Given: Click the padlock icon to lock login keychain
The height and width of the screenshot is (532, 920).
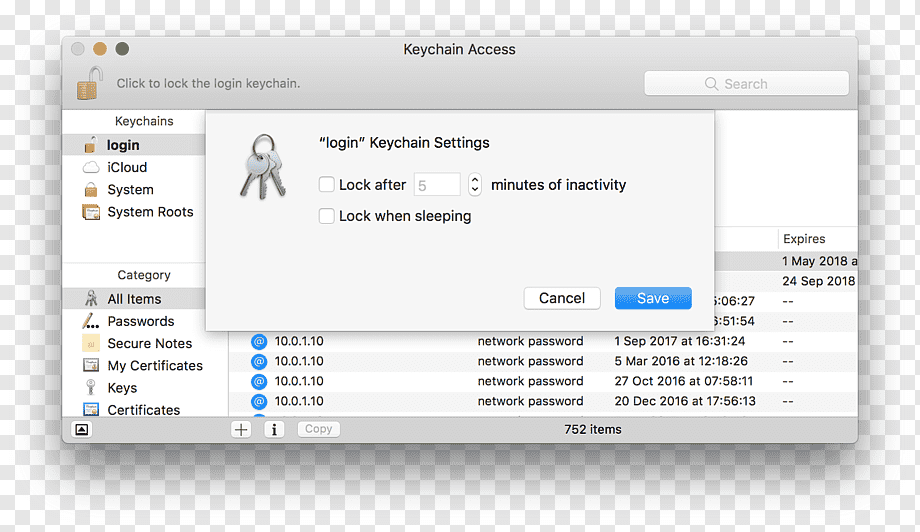Looking at the screenshot, I should pos(90,83).
